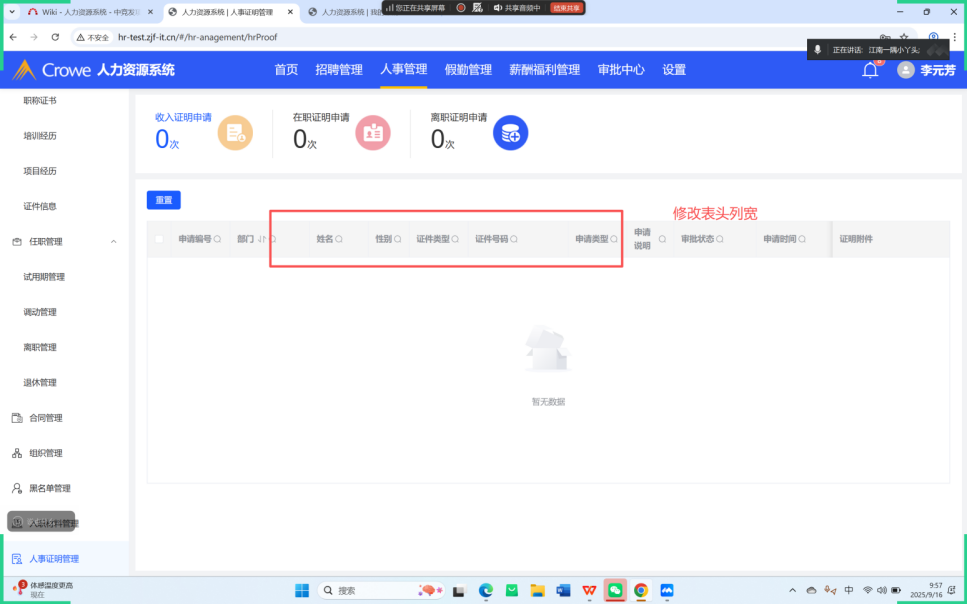Click the 收入证明申请 orange document icon
This screenshot has height=605, width=968.
click(x=235, y=133)
